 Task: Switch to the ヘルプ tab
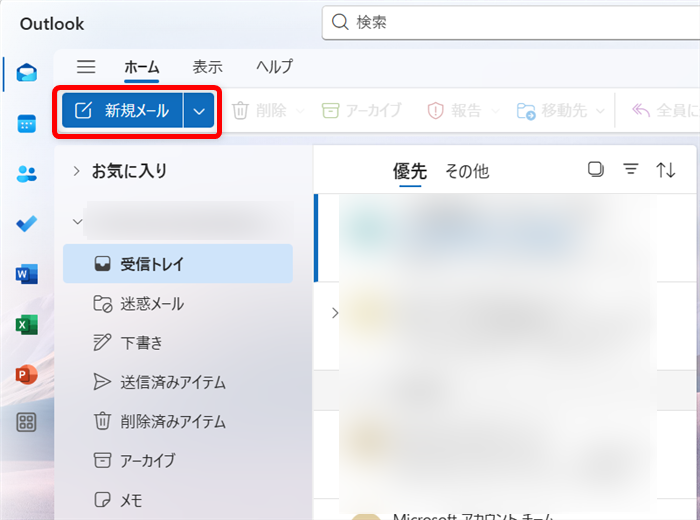(275, 67)
